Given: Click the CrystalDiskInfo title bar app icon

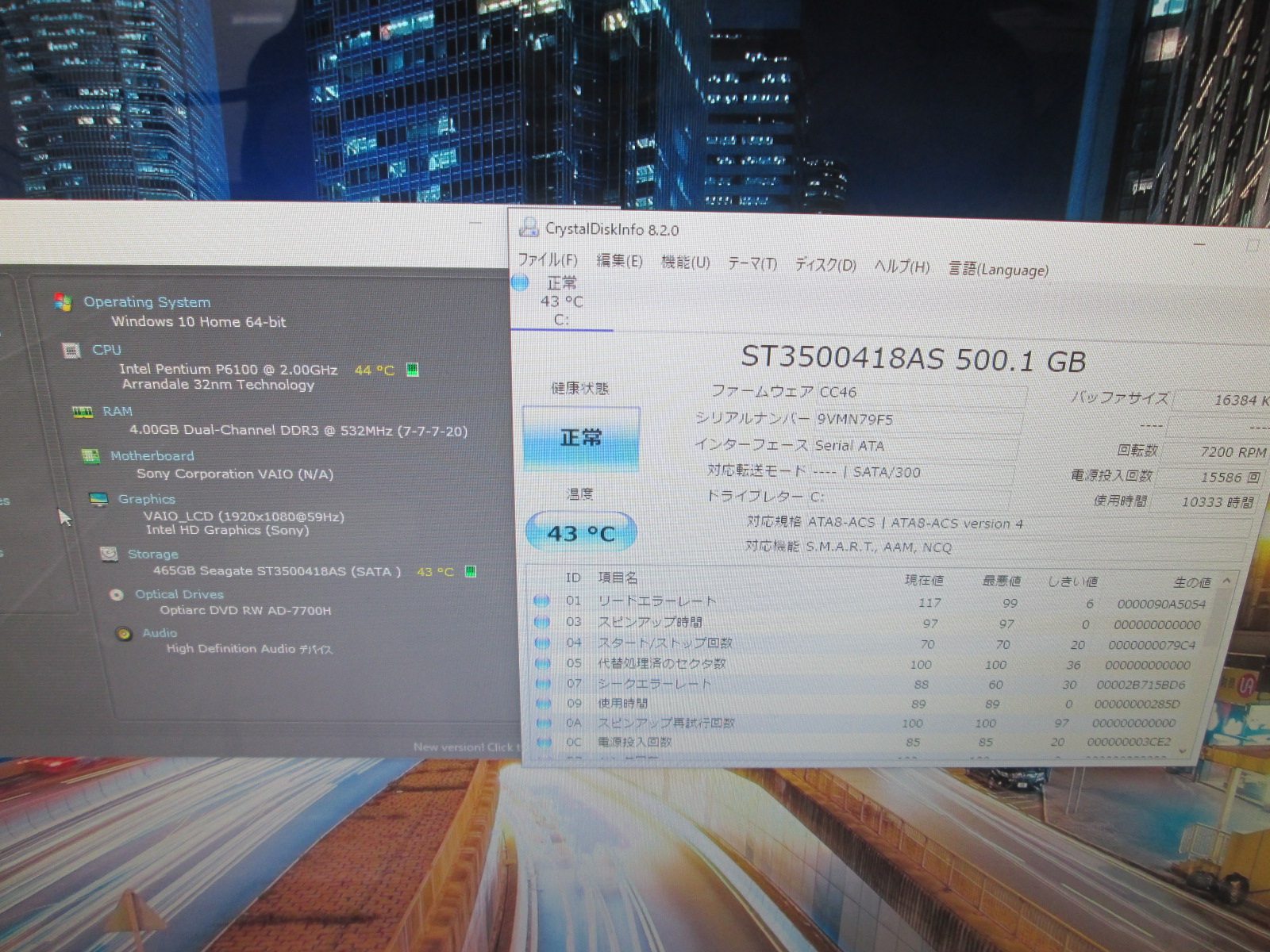Looking at the screenshot, I should point(529,228).
